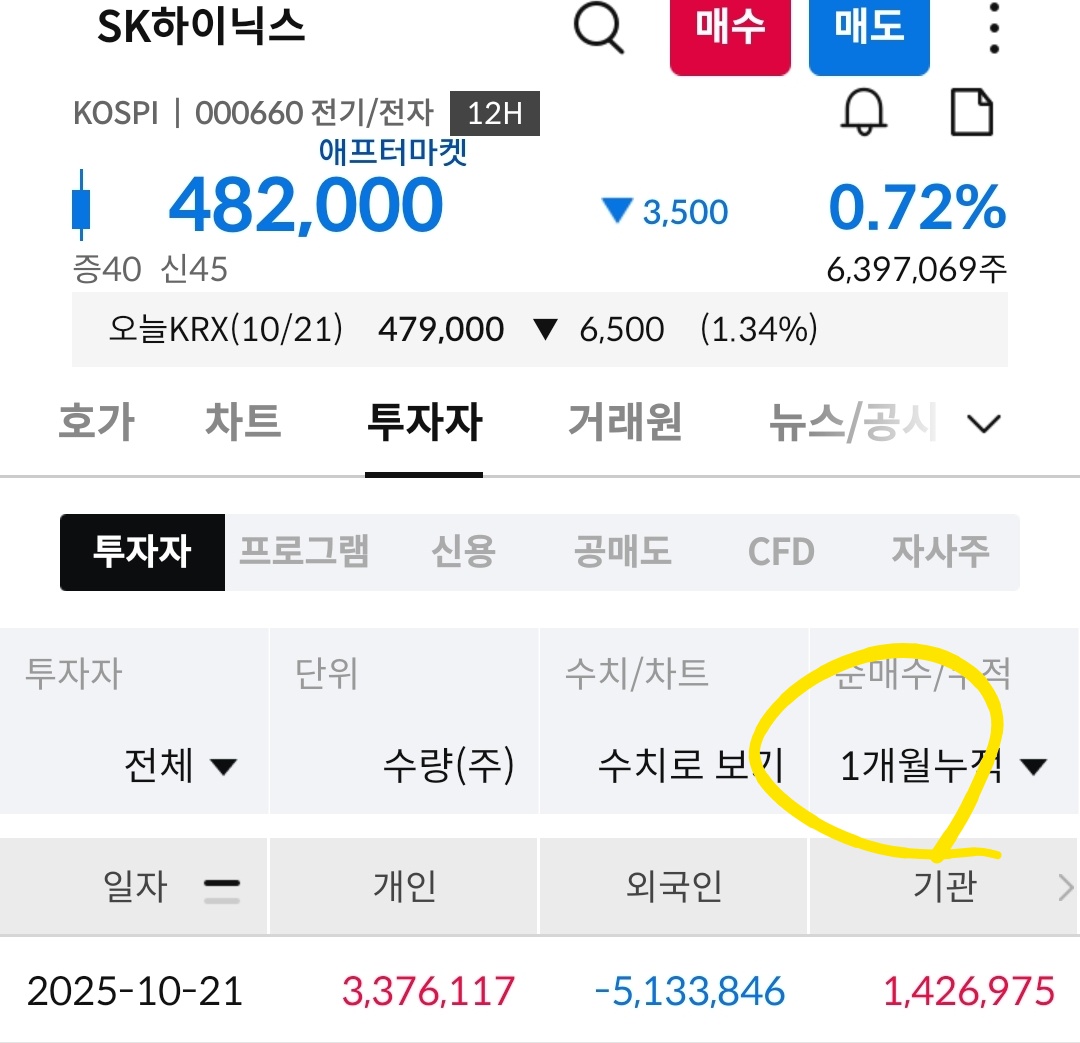Tap the date column sort icon
Viewport: 1080px width, 1043px height.
[221, 888]
